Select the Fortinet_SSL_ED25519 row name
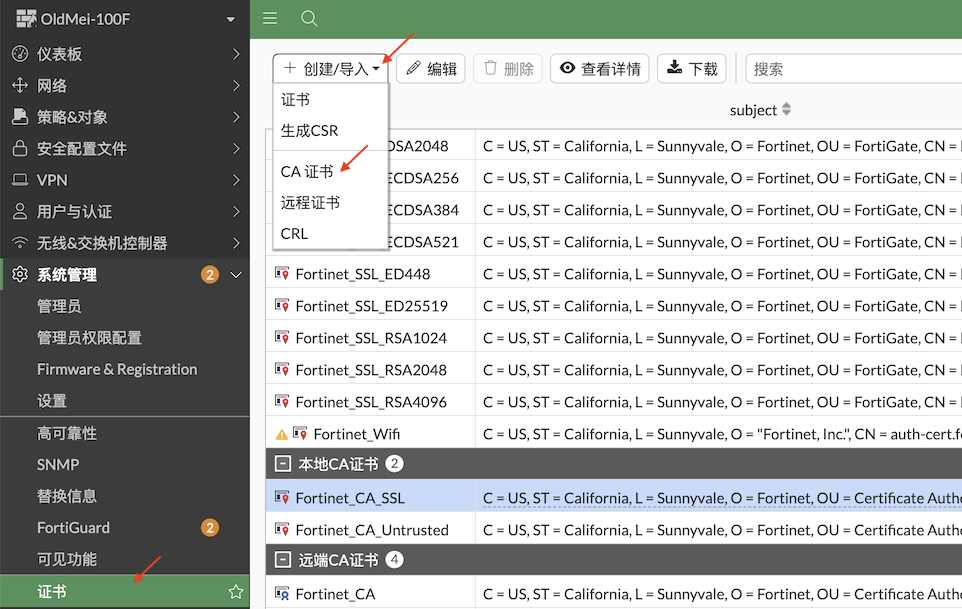 (372, 306)
